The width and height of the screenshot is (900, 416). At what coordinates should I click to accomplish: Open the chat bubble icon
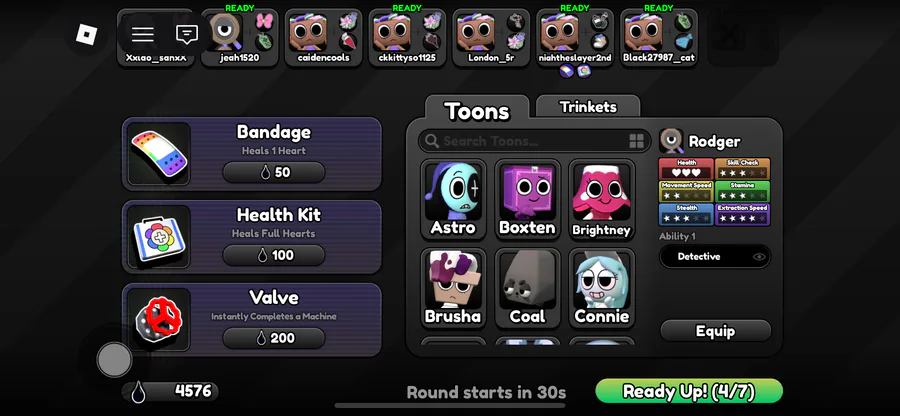187,34
